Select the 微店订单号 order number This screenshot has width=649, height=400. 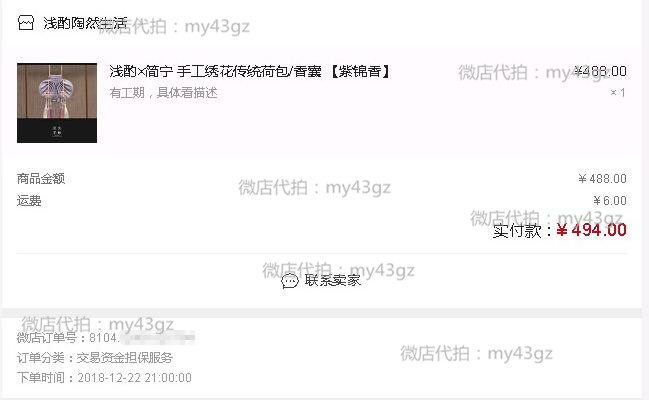coord(106,338)
